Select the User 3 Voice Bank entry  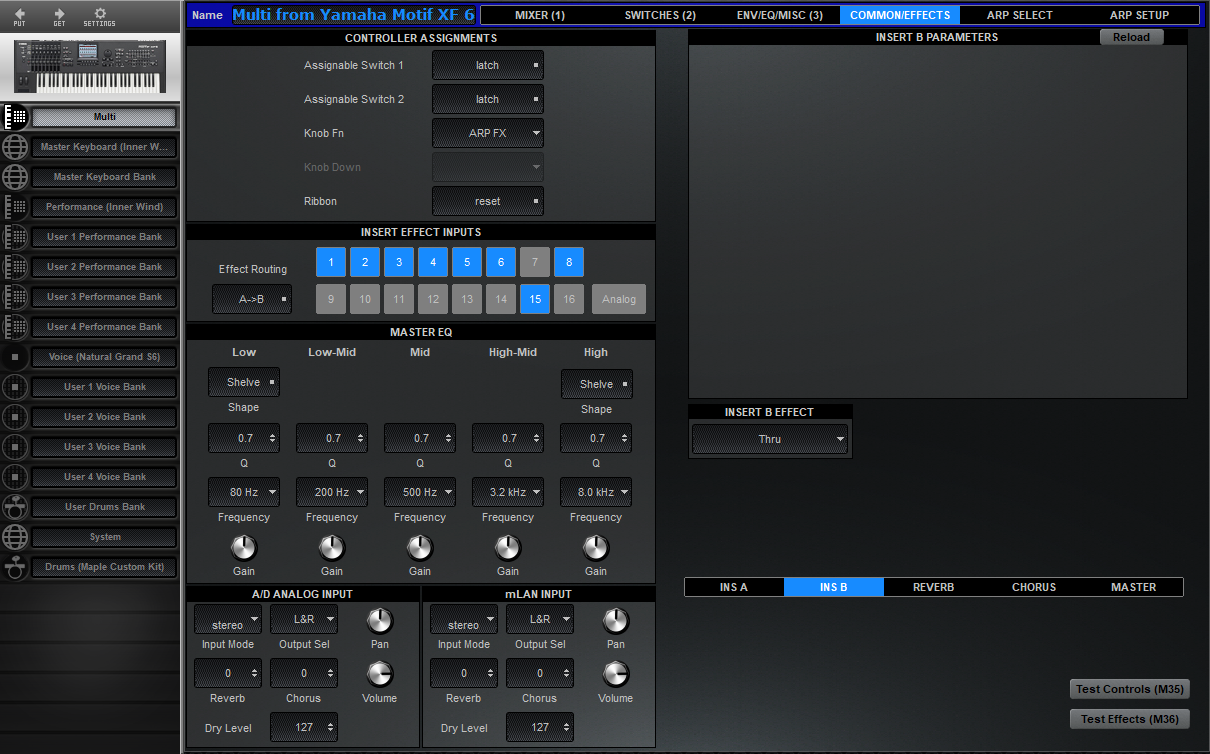pyautogui.click(x=104, y=447)
